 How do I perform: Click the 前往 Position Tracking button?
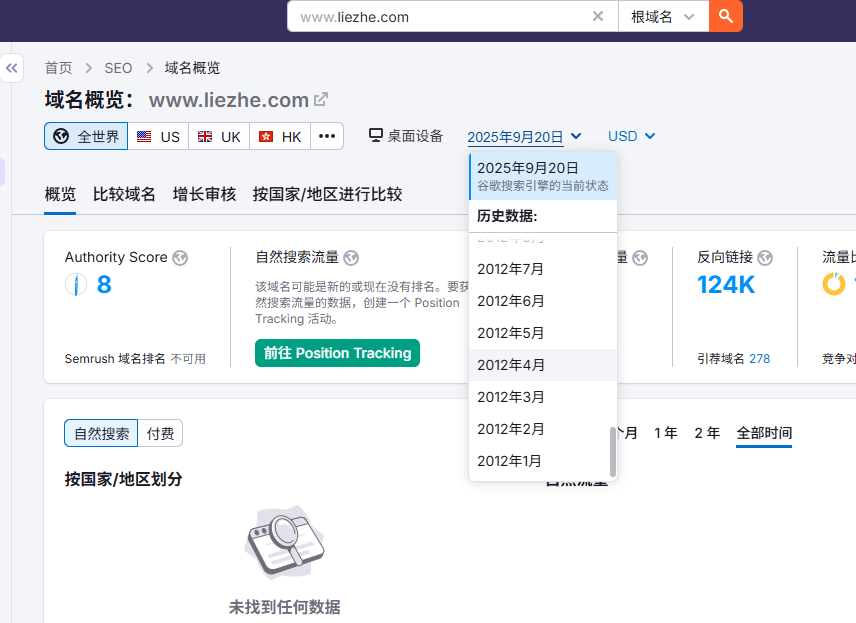[x=337, y=353]
